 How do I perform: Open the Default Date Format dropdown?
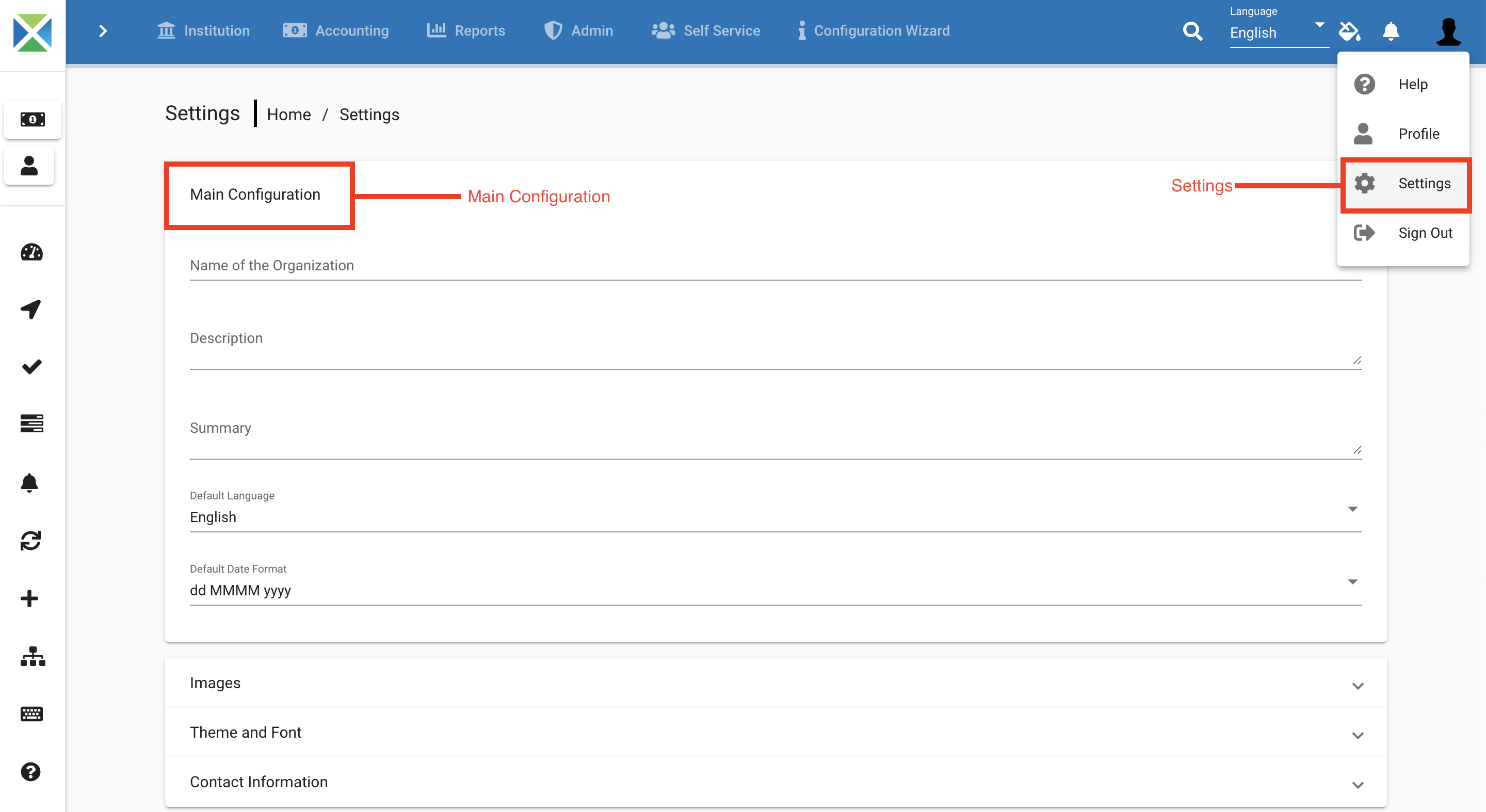pyautogui.click(x=776, y=590)
